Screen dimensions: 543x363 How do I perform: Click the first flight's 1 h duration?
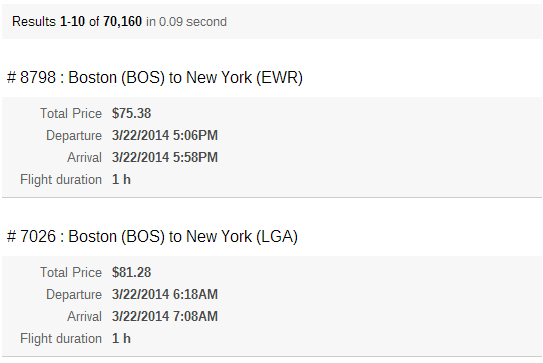121,179
